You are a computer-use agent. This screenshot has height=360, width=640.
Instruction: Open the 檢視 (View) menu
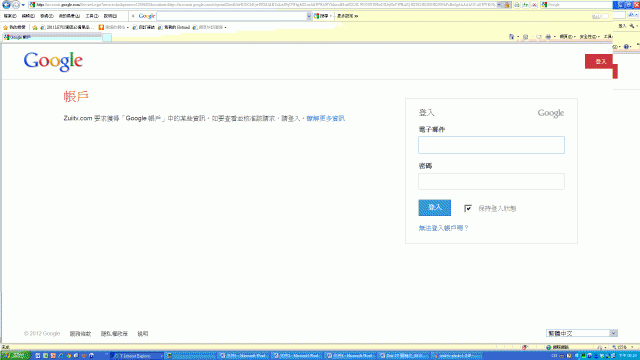(x=47, y=16)
